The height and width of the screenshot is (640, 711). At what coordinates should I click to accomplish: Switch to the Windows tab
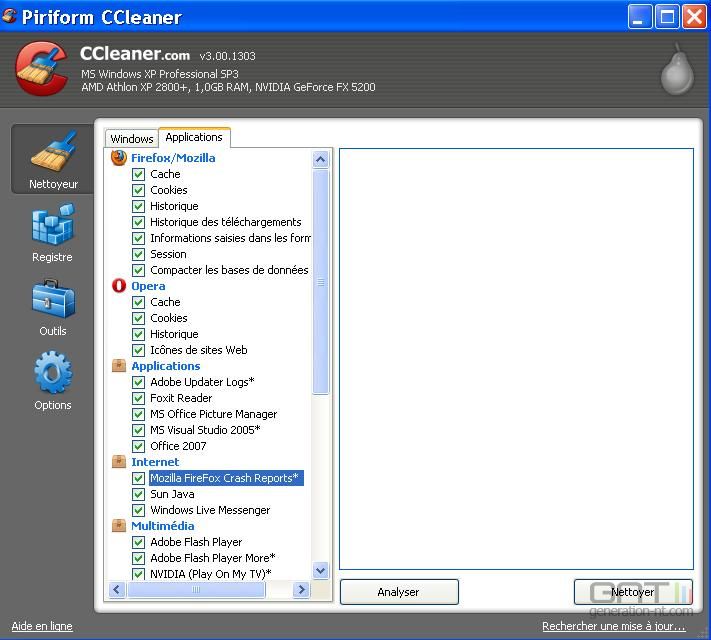coord(131,138)
